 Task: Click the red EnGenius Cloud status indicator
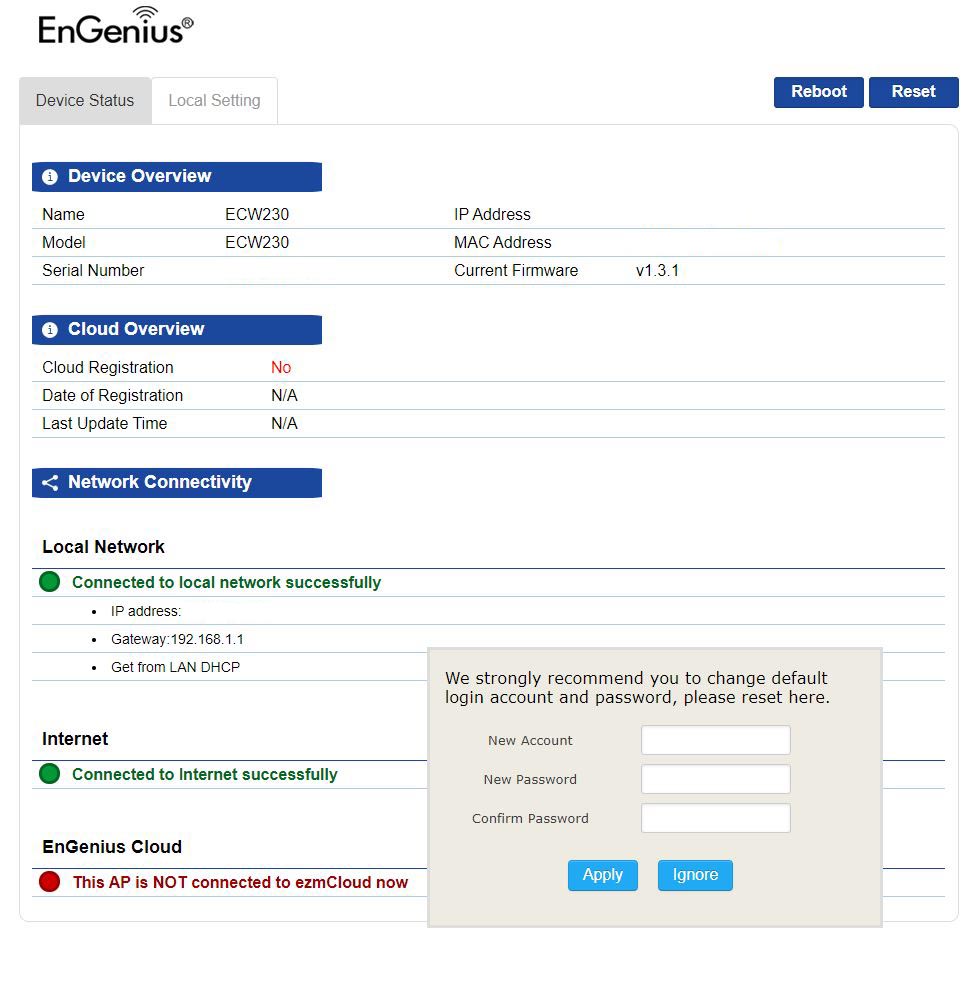(49, 882)
